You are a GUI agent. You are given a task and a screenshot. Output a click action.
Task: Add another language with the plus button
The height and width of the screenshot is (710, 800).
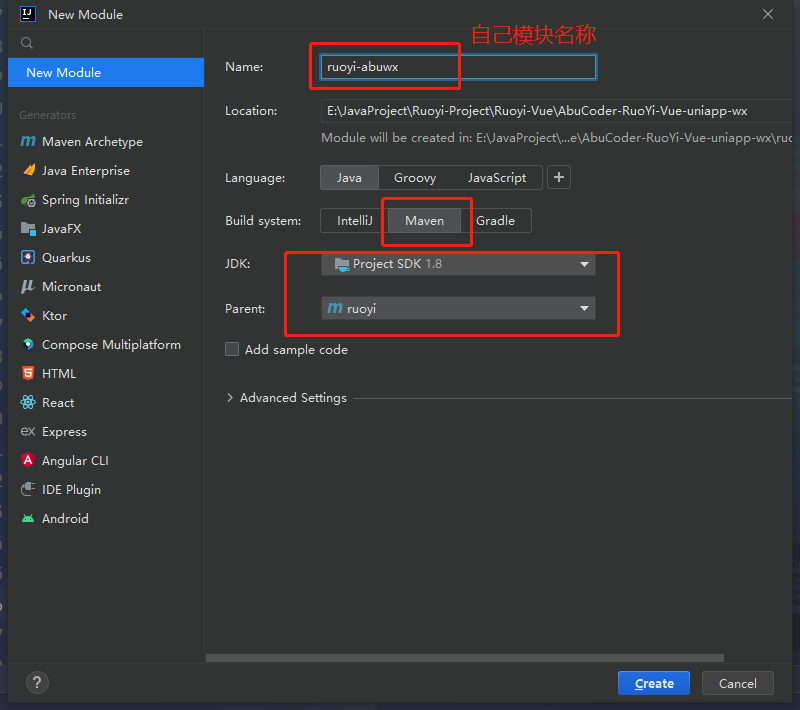tap(559, 178)
